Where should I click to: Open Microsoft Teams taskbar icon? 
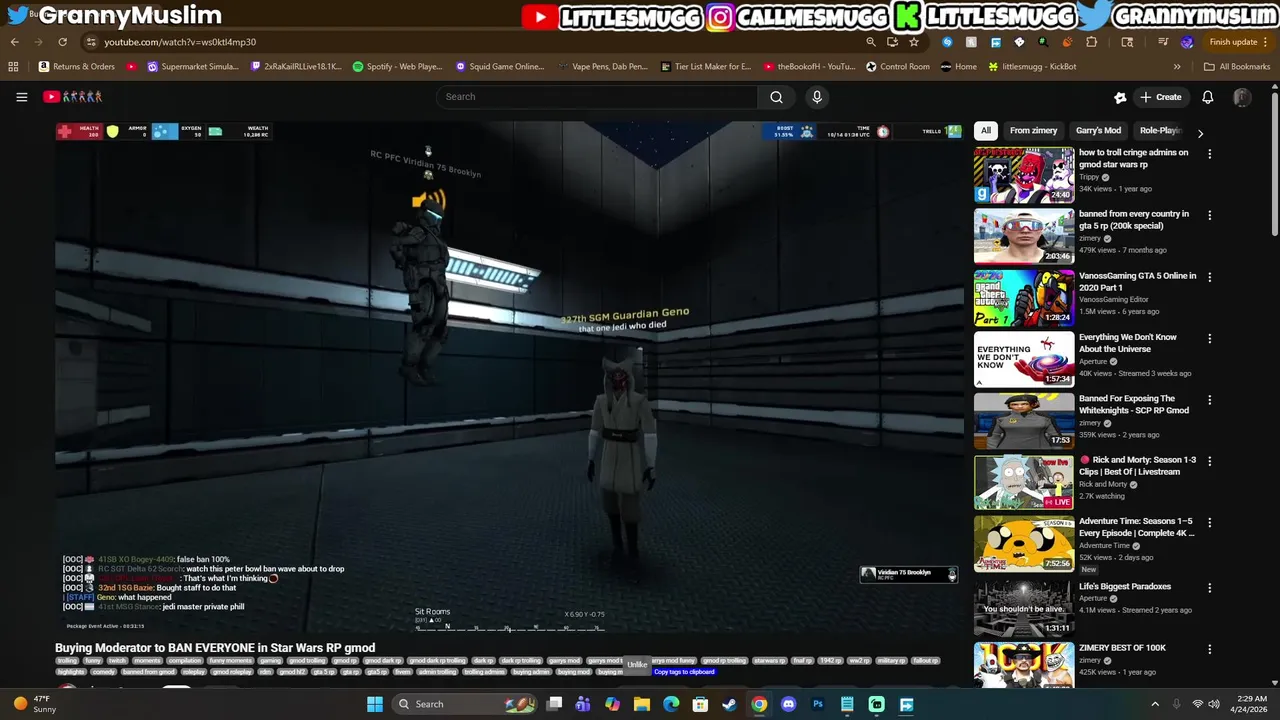583,704
